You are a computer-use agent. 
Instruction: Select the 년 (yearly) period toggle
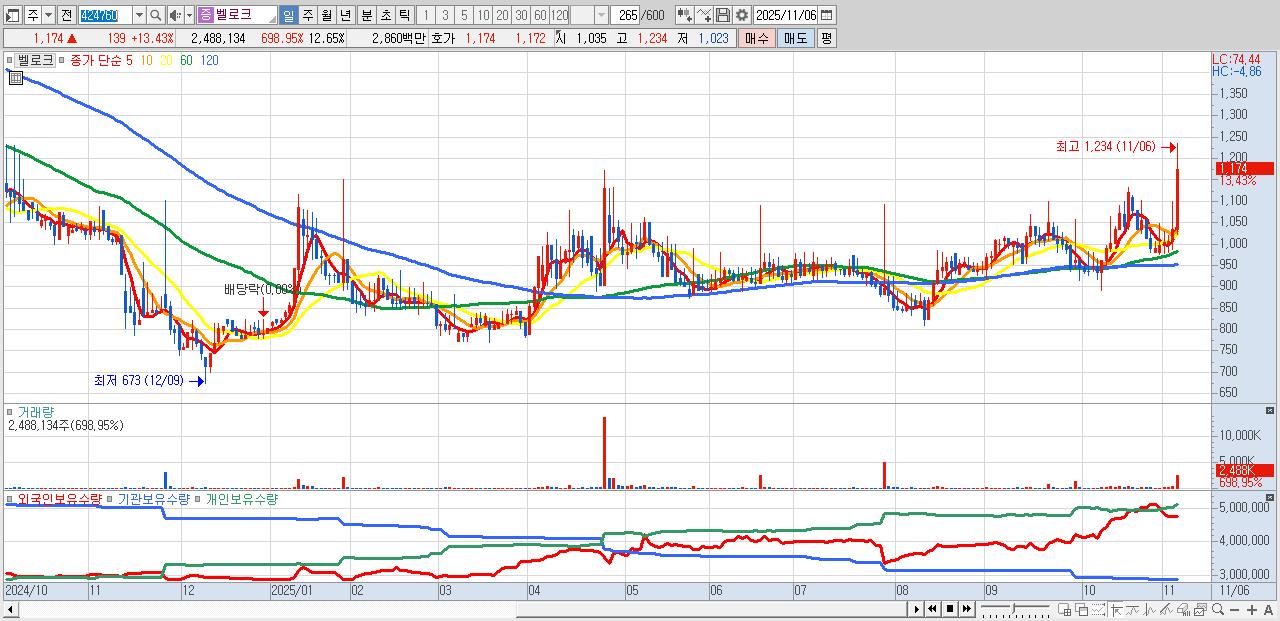345,15
